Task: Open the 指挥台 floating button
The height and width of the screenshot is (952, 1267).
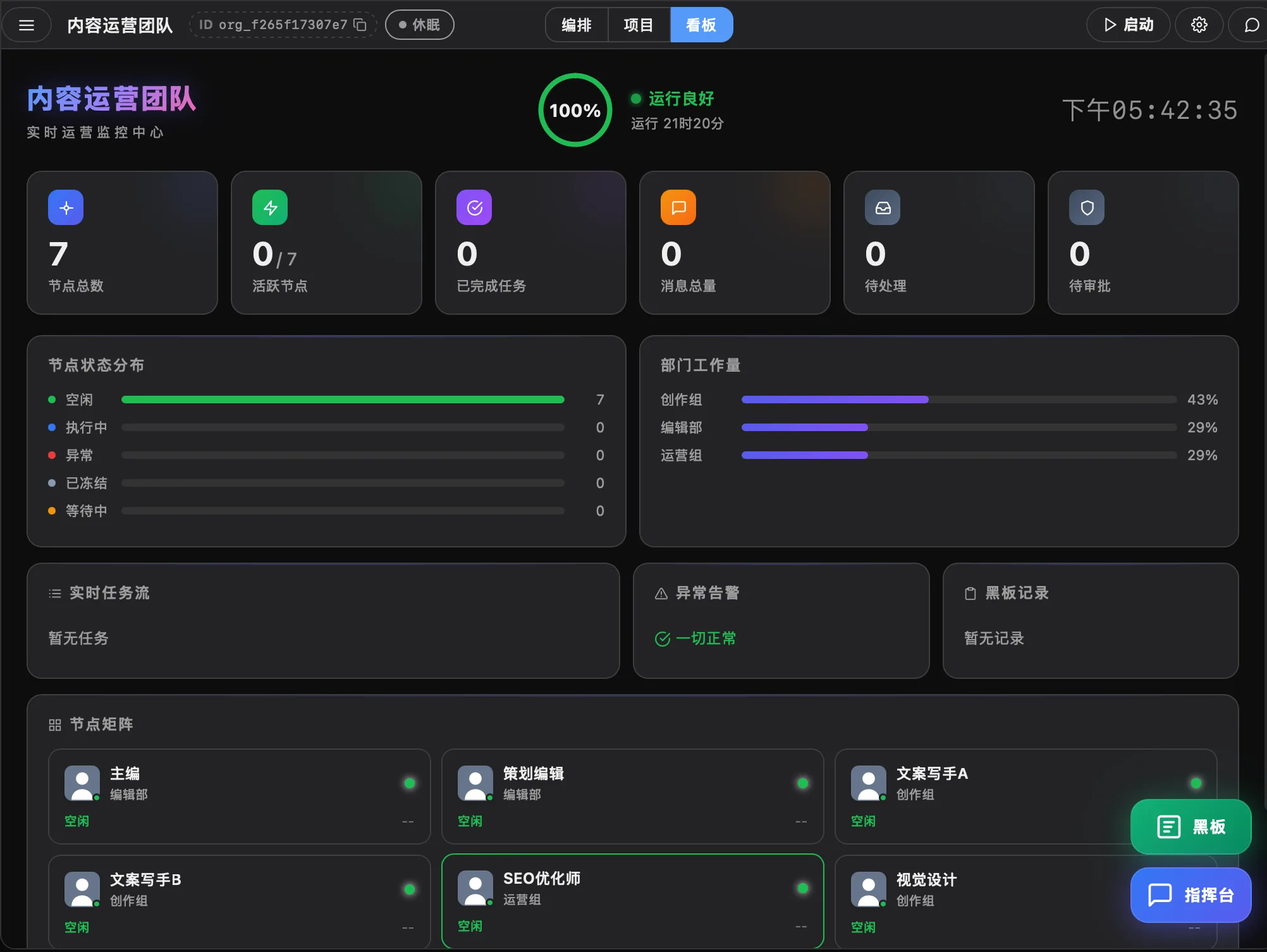Action: pyautogui.click(x=1190, y=895)
